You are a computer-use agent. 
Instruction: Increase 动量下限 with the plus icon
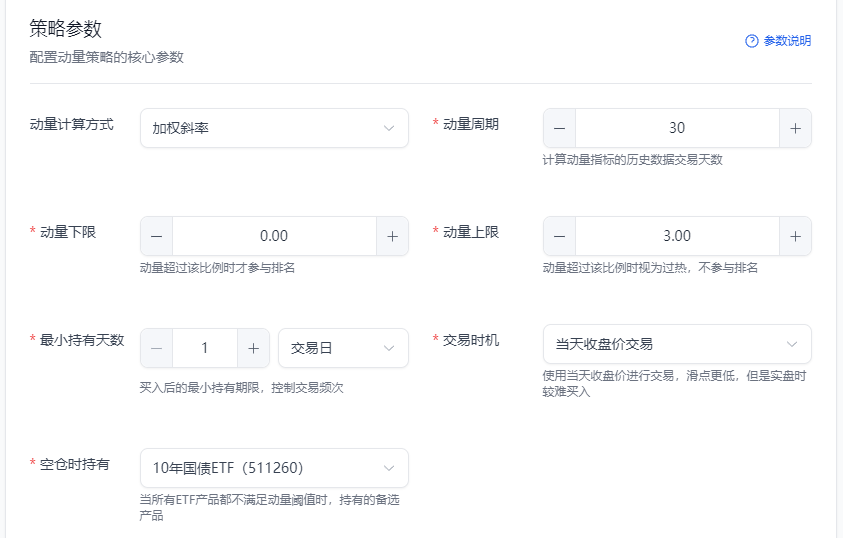392,236
